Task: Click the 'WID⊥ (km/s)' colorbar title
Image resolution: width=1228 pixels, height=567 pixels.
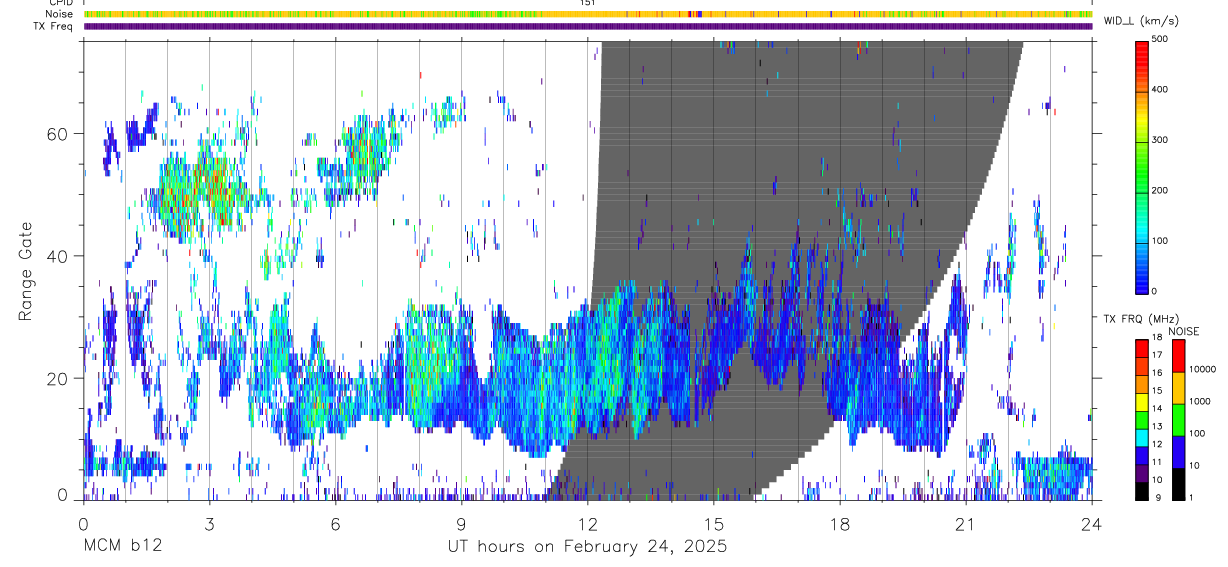Action: tap(1143, 20)
